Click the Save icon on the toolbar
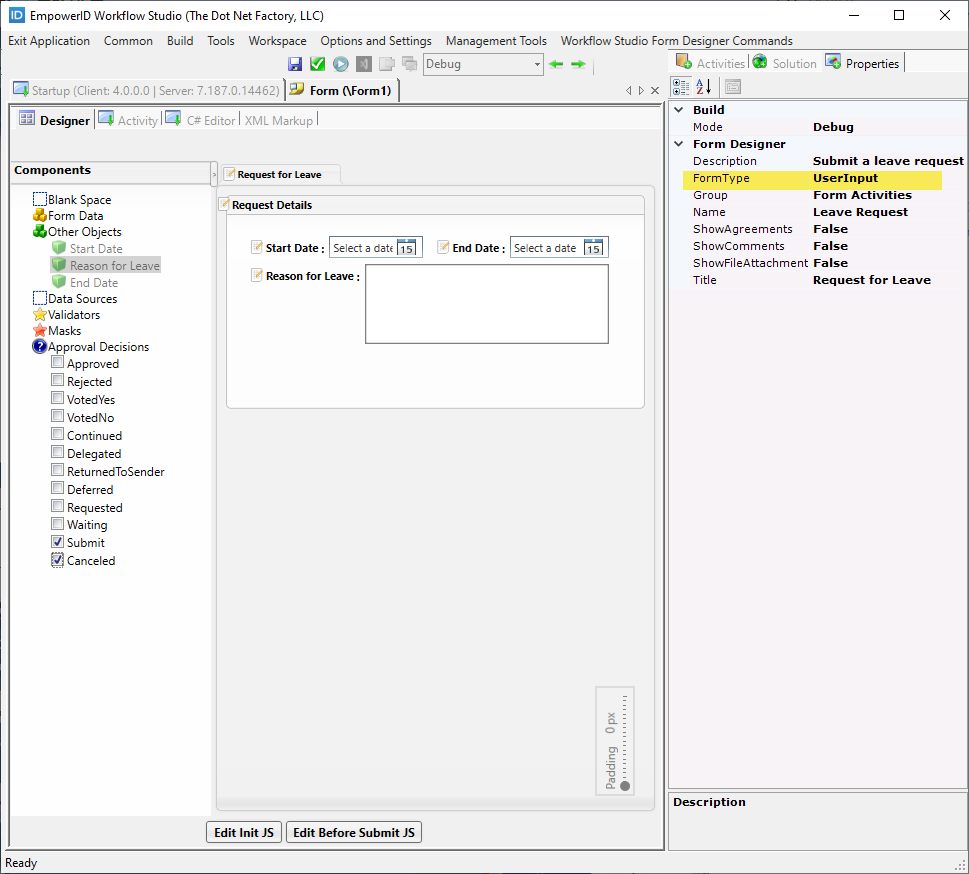 (x=295, y=63)
